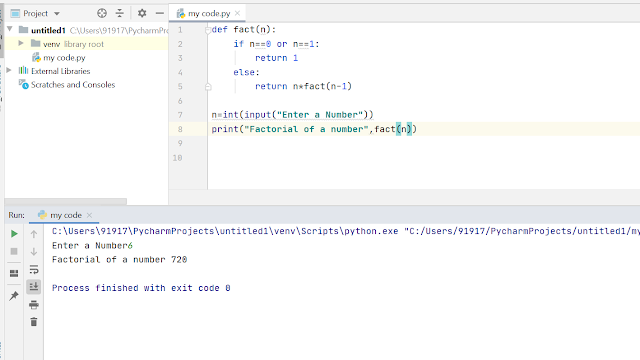Image resolution: width=640 pixels, height=360 pixels.
Task: Click the 'return 1' line in editor
Action: point(276,58)
